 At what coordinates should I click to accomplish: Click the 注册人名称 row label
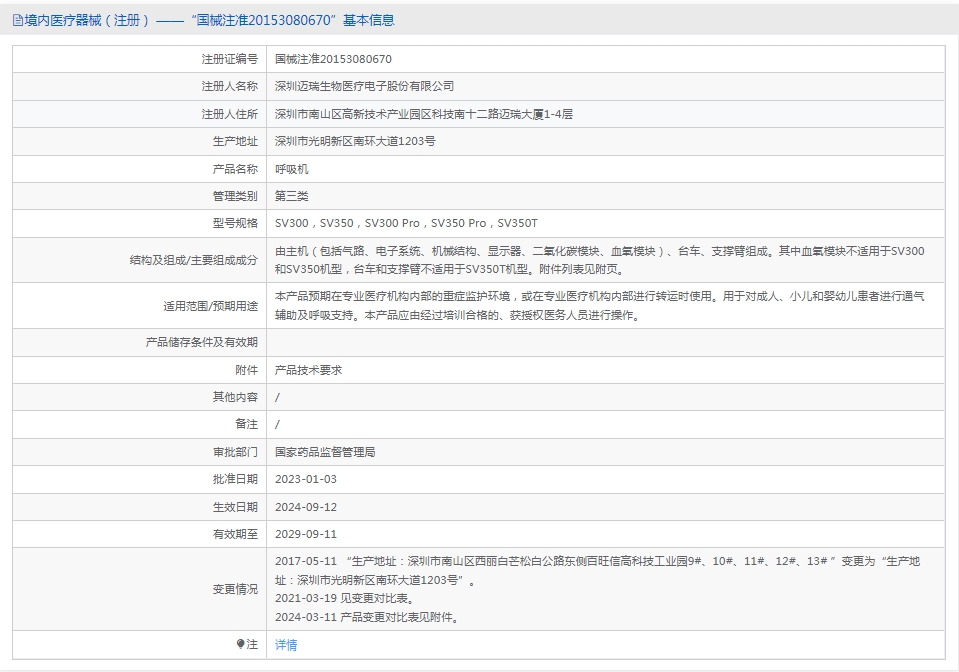point(230,86)
